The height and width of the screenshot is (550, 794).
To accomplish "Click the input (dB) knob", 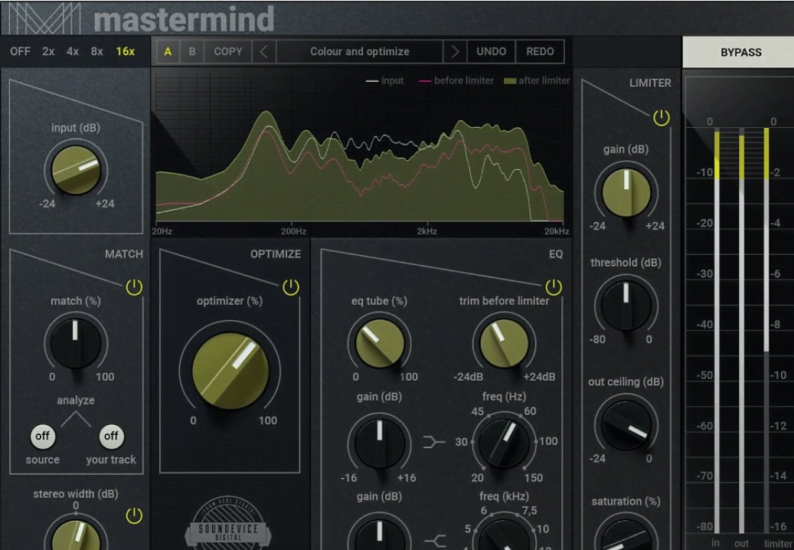I will 76,171.
